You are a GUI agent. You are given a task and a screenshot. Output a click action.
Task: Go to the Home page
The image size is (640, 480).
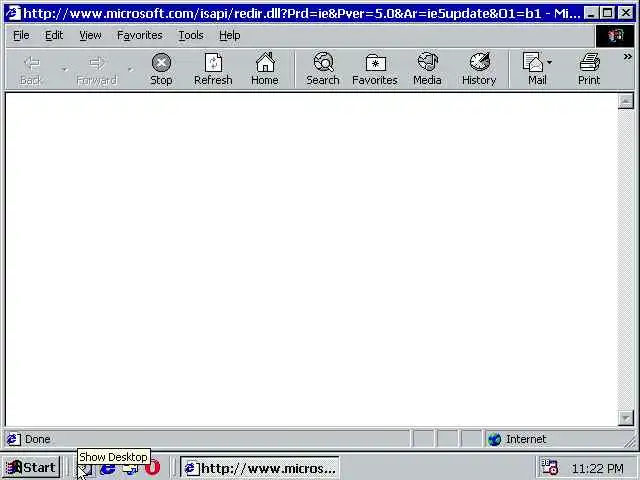[x=265, y=69]
